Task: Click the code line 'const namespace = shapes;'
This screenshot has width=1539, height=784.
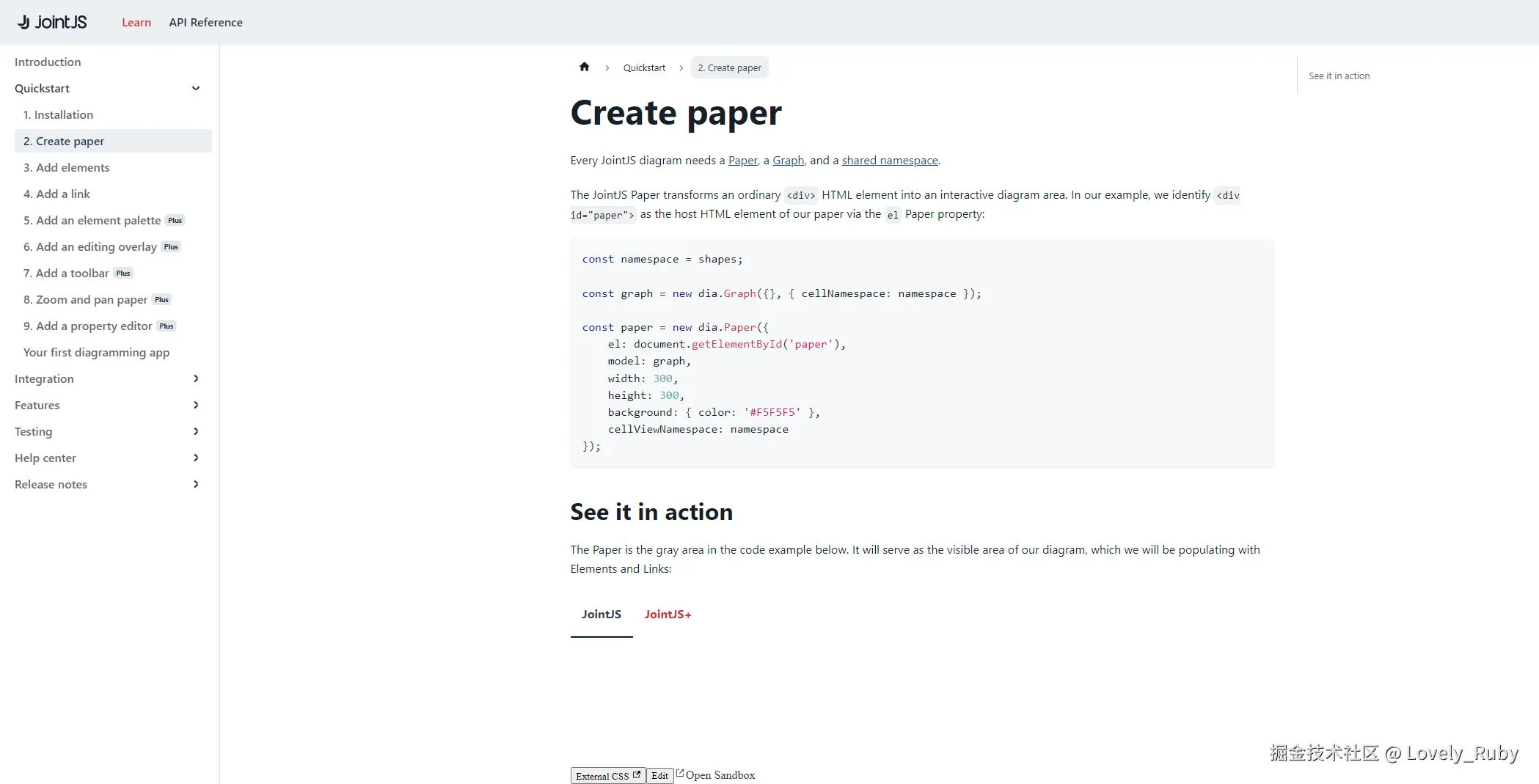Action: (662, 259)
